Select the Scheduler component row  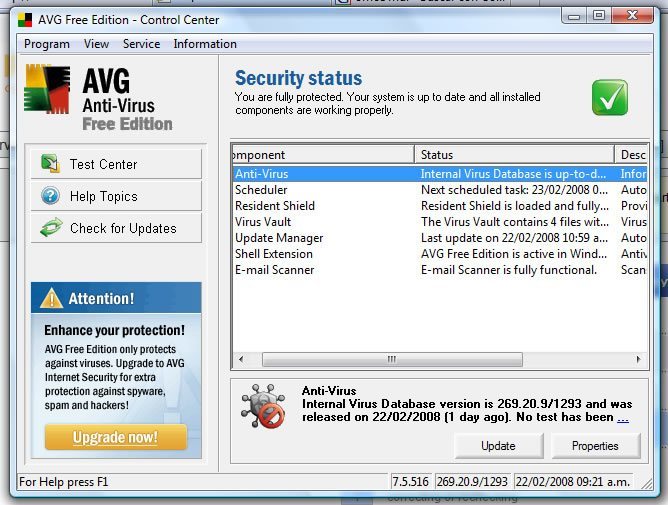(x=440, y=190)
